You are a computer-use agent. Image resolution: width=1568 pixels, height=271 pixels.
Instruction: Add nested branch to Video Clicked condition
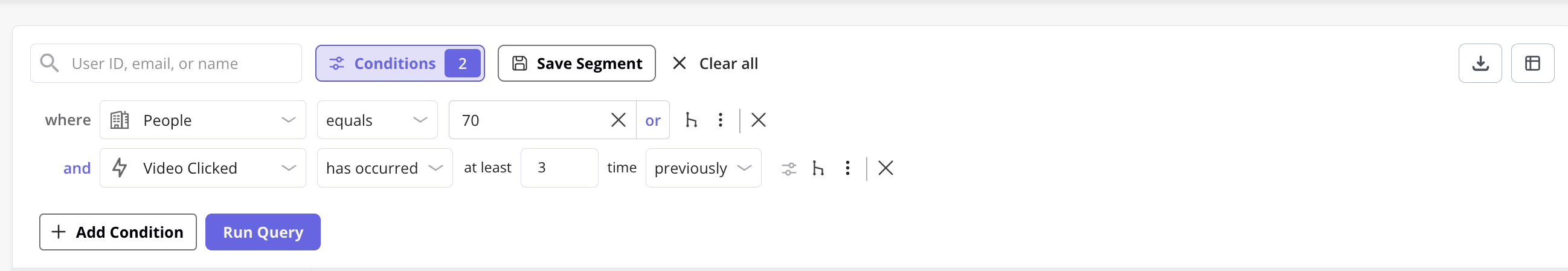point(818,168)
